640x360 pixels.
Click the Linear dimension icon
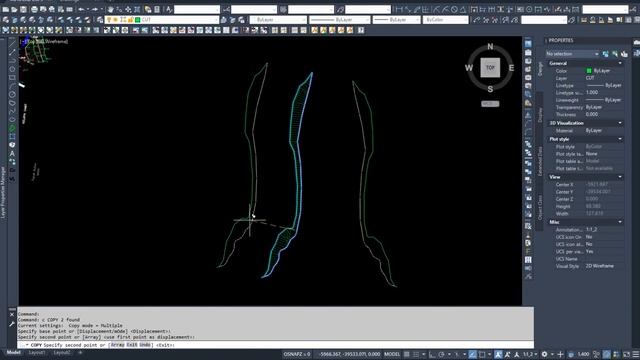click(399, 9)
